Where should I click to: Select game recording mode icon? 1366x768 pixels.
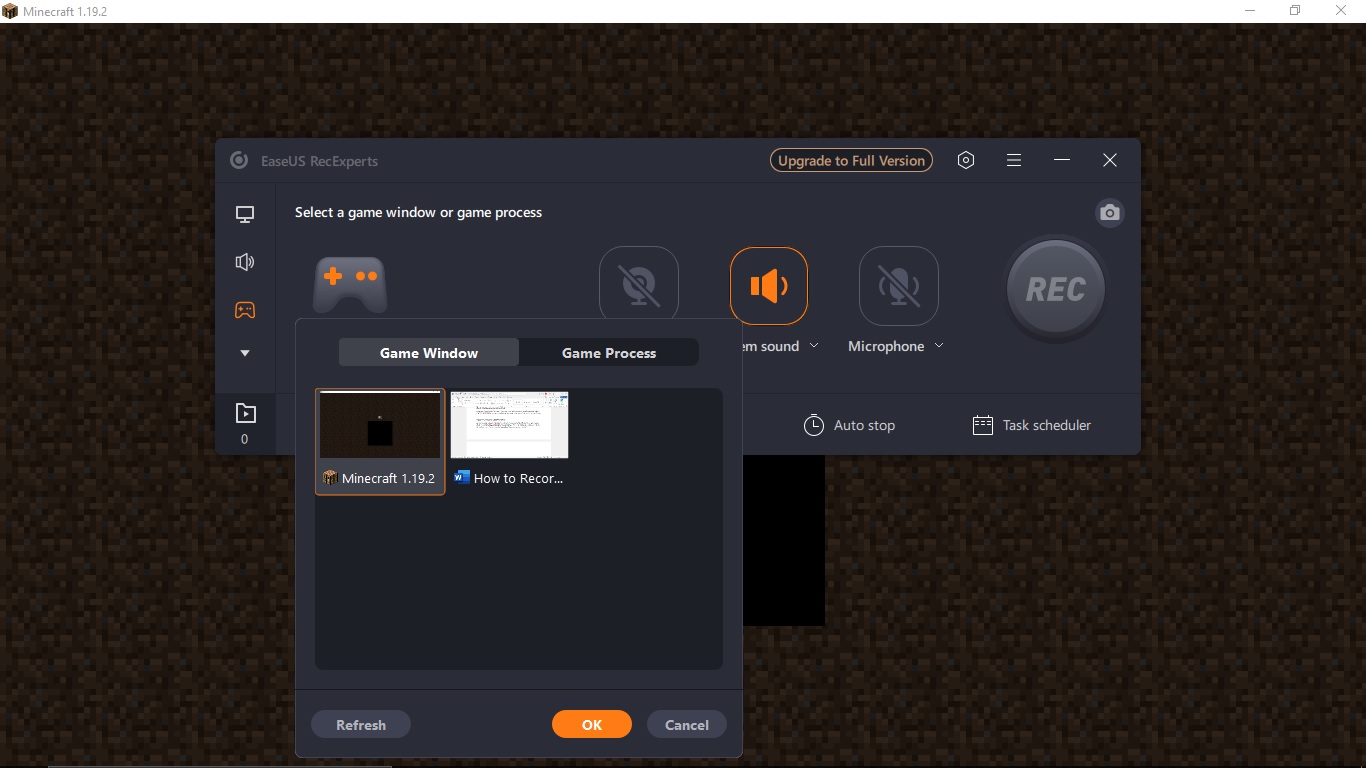244,310
